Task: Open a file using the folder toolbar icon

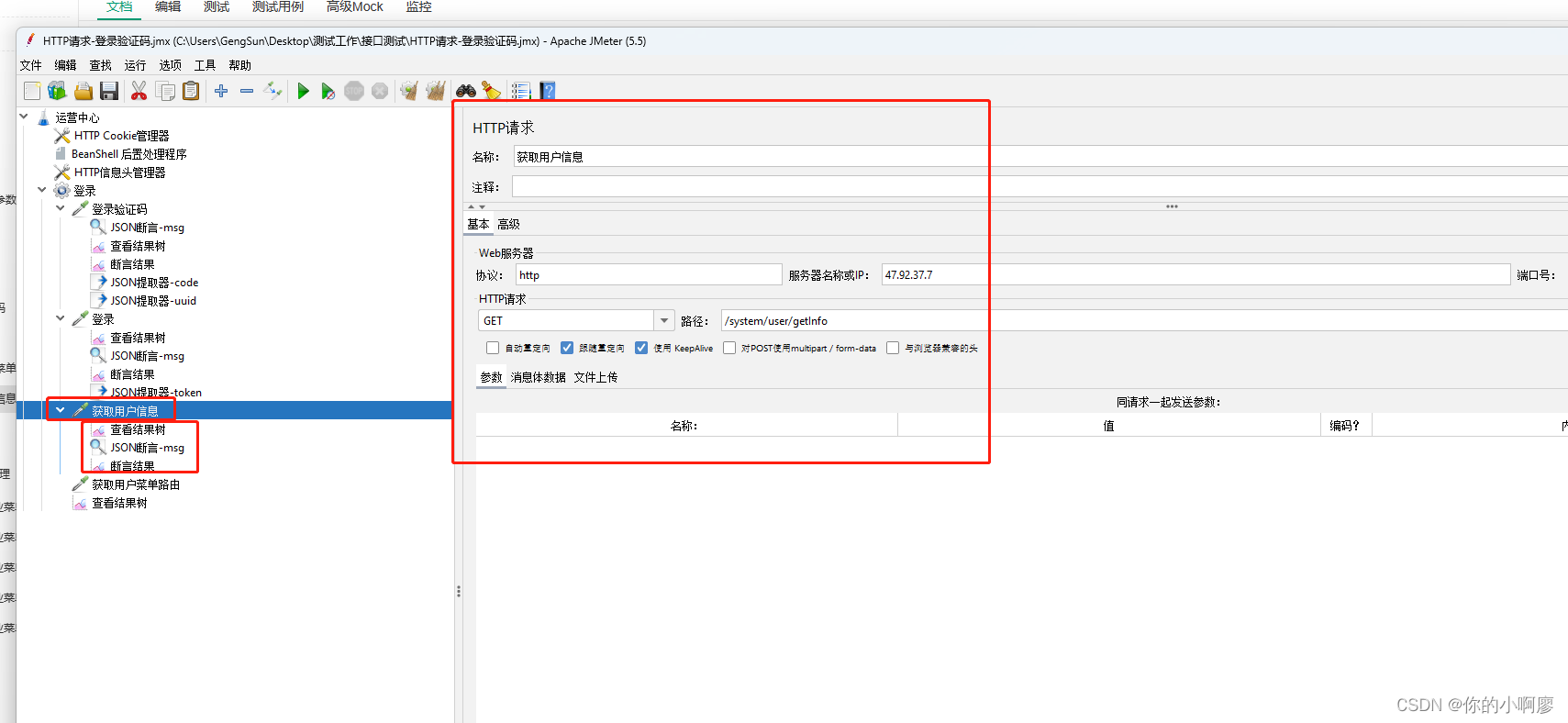Action: point(83,91)
